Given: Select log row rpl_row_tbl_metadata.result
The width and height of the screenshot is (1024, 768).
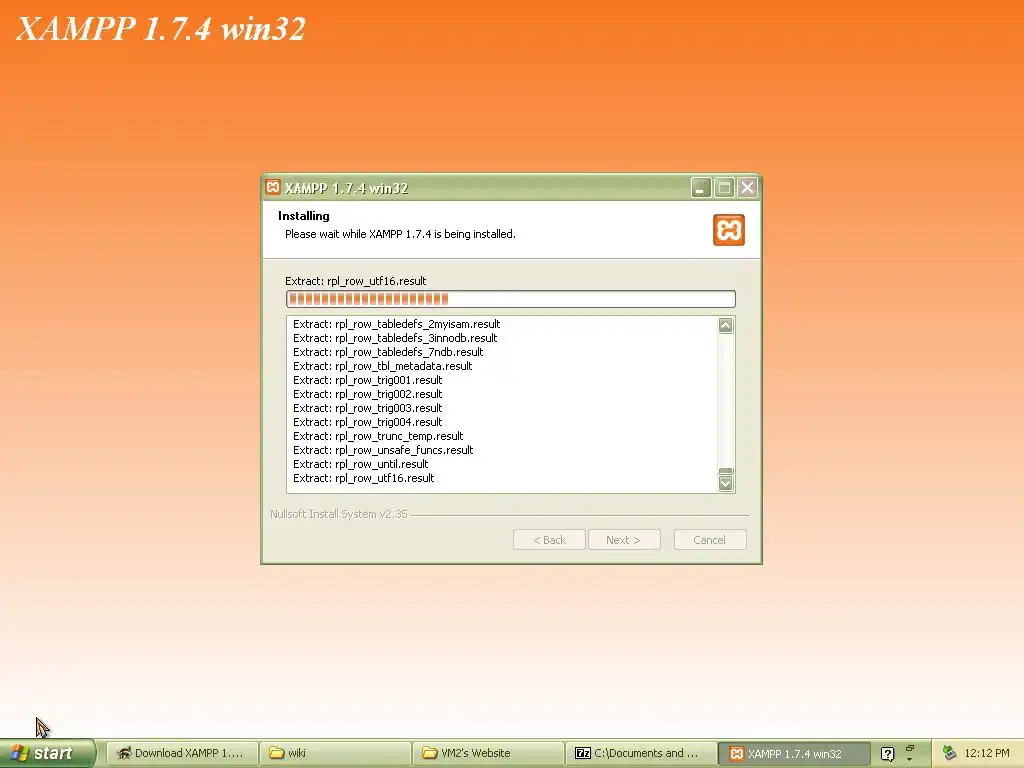Looking at the screenshot, I should (x=383, y=366).
